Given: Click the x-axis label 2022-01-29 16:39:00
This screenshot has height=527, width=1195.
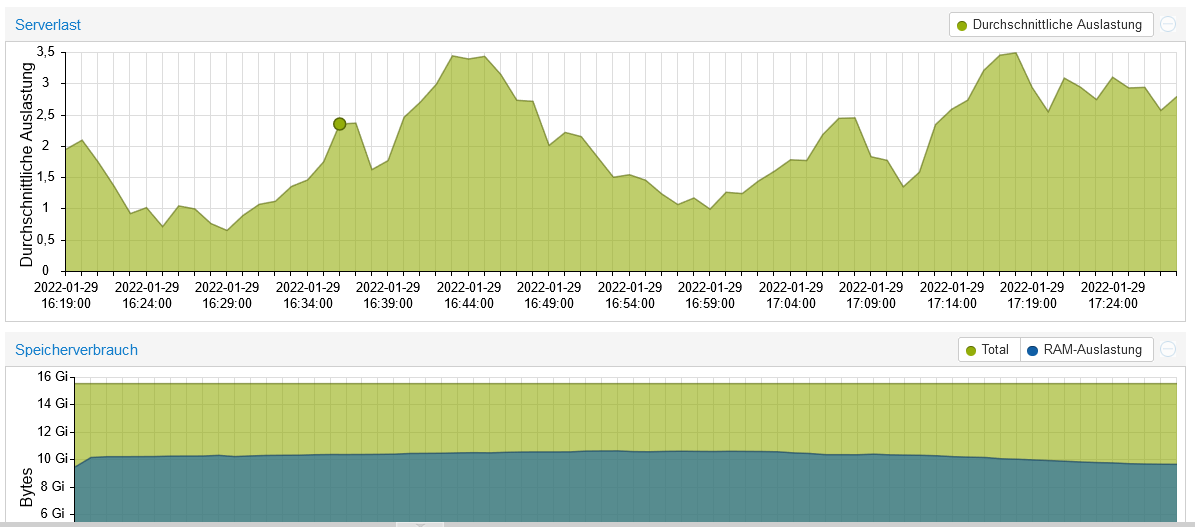Looking at the screenshot, I should [388, 295].
